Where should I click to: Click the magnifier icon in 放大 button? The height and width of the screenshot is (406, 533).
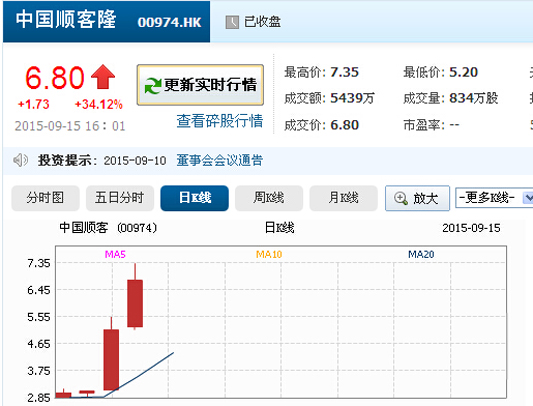pos(400,198)
